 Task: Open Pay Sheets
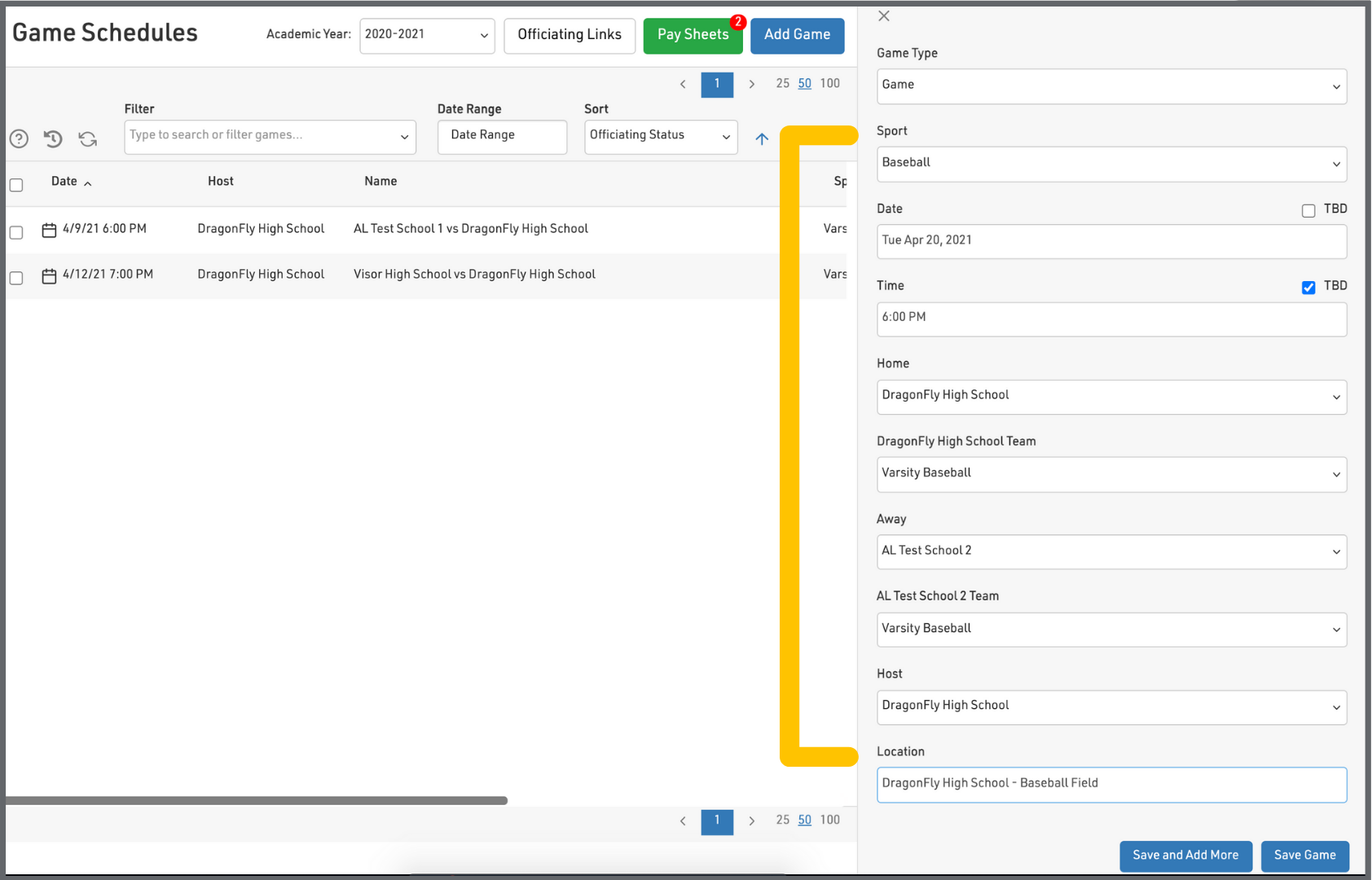(693, 35)
